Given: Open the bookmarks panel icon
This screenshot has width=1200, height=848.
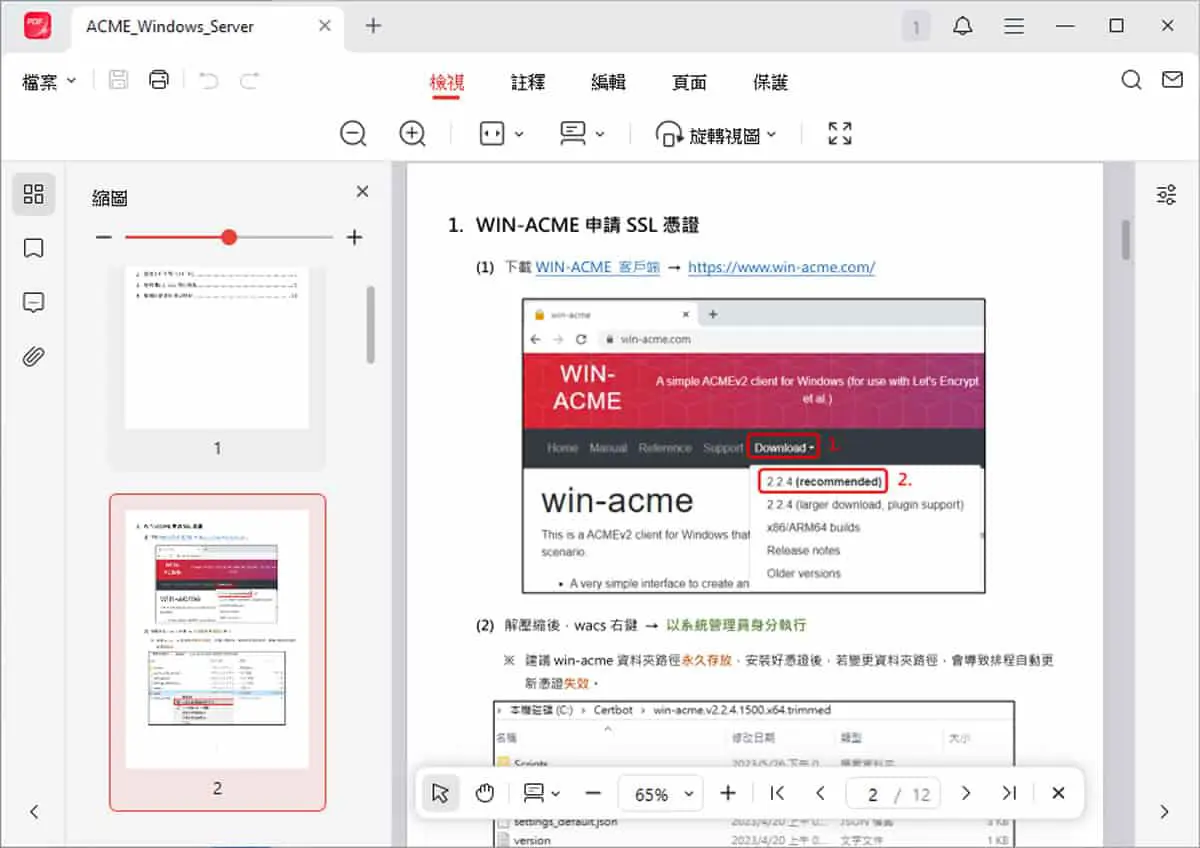Looking at the screenshot, I should point(33,248).
